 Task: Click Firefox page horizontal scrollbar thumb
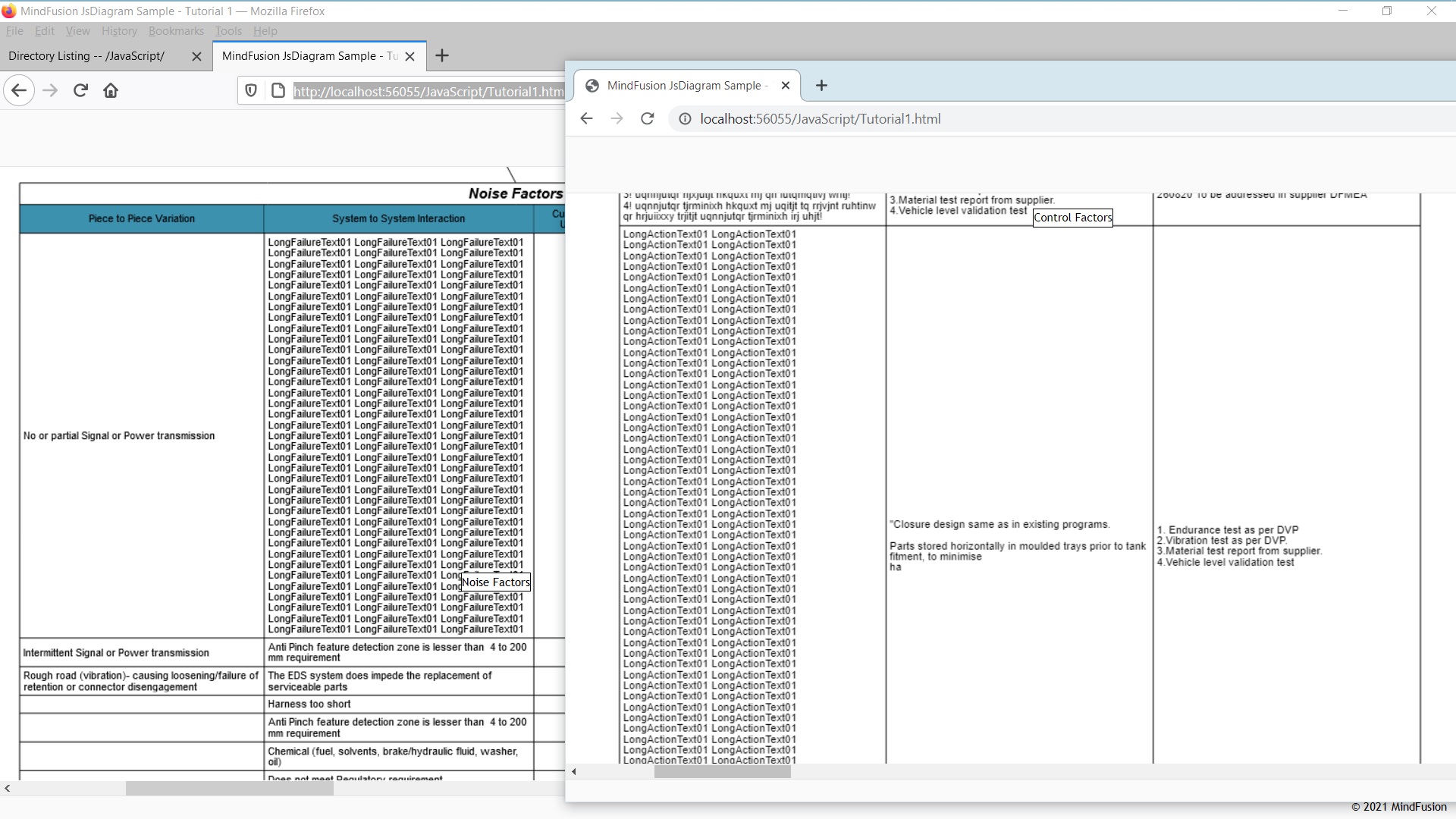click(229, 789)
